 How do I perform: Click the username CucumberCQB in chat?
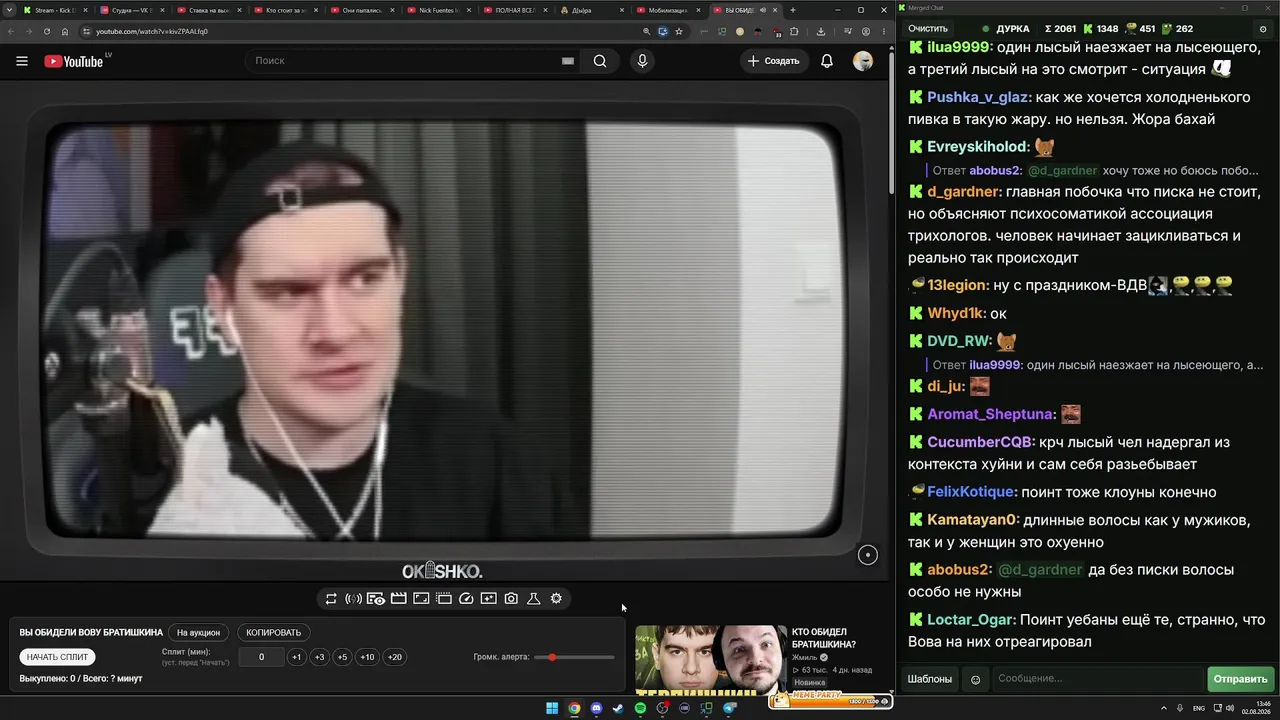[979, 442]
